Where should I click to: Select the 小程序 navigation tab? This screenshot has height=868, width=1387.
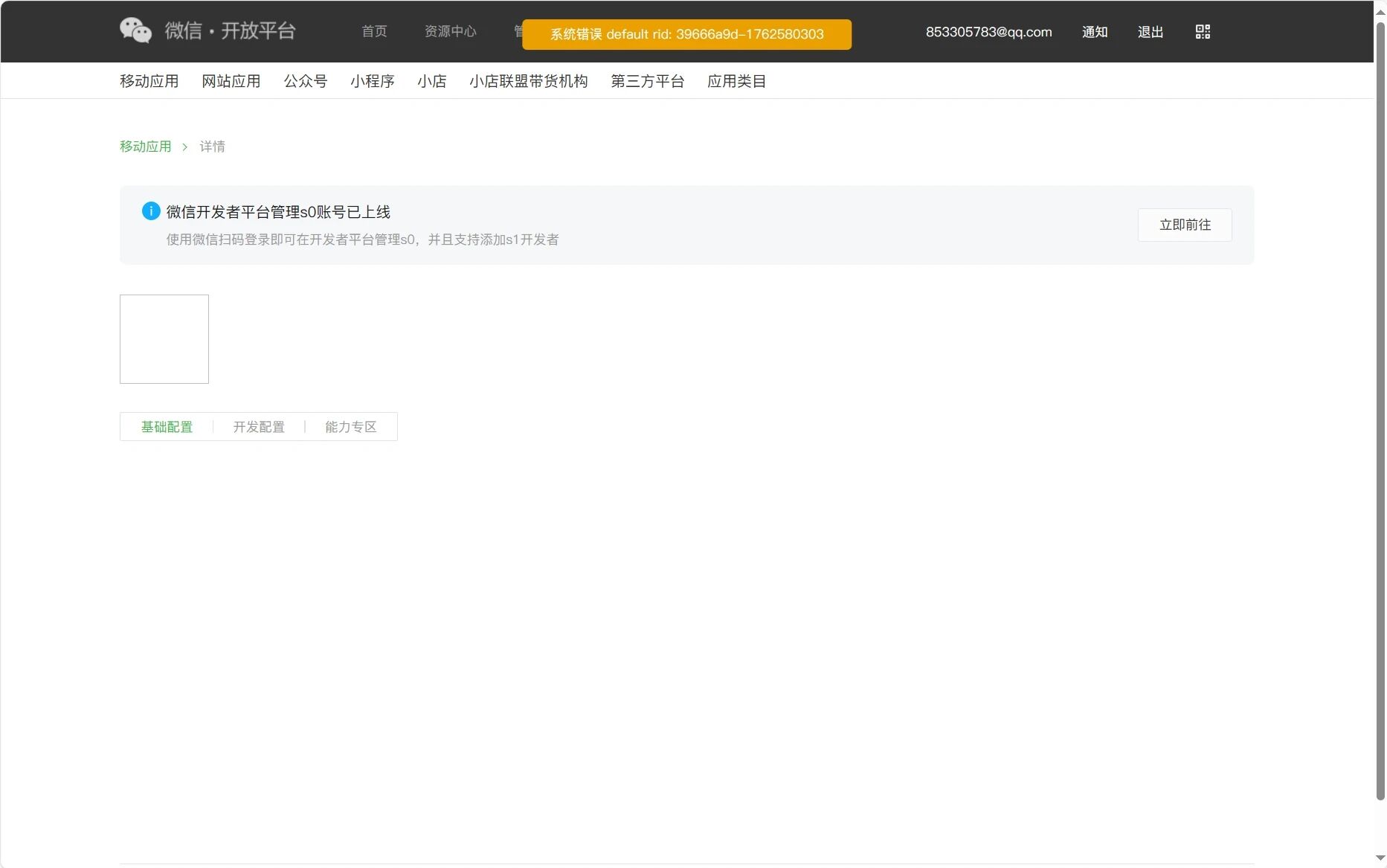373,81
